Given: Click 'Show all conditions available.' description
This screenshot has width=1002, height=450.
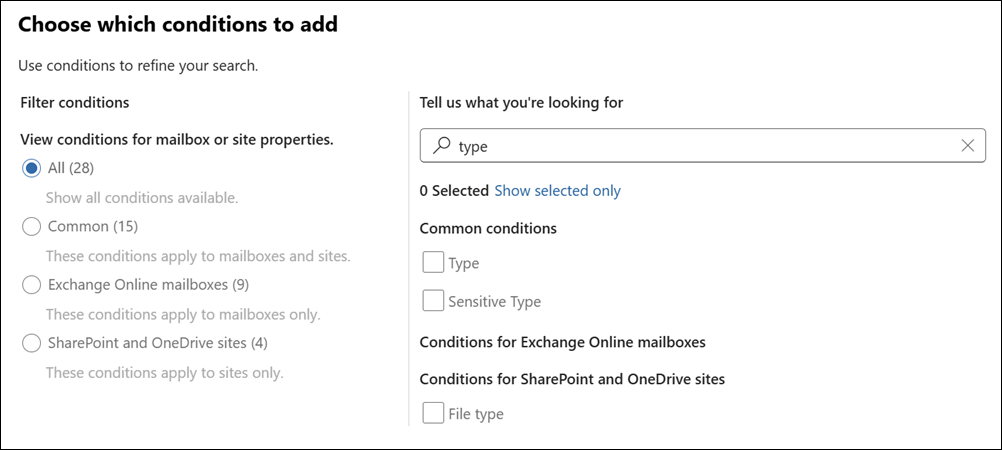Looking at the screenshot, I should 142,198.
